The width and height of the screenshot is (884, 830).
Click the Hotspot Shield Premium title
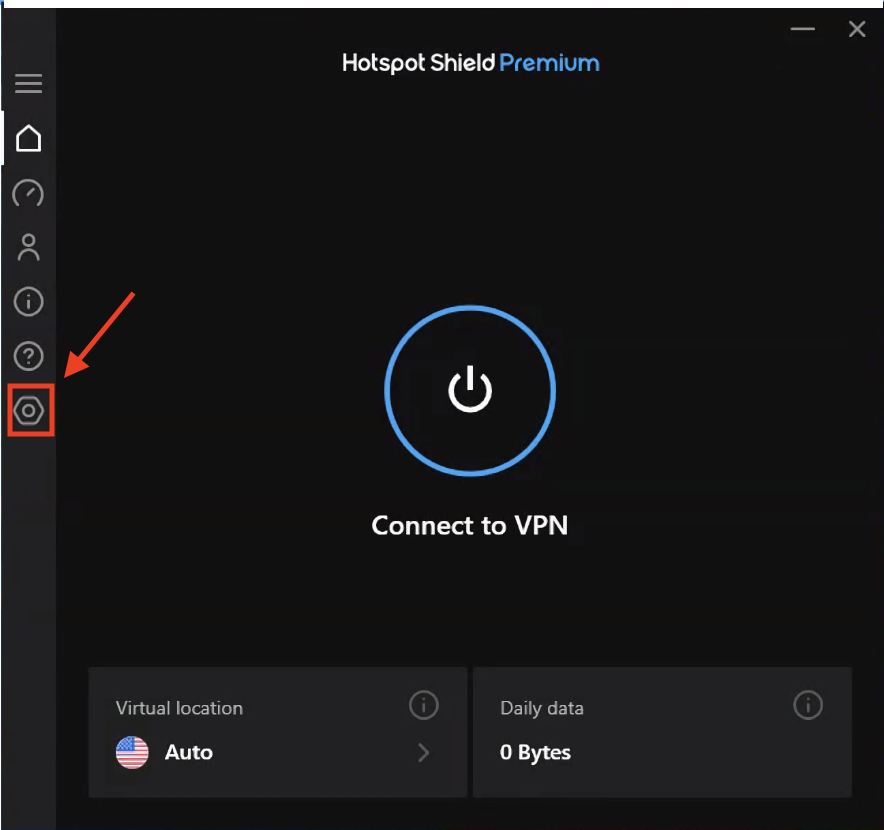tap(470, 63)
